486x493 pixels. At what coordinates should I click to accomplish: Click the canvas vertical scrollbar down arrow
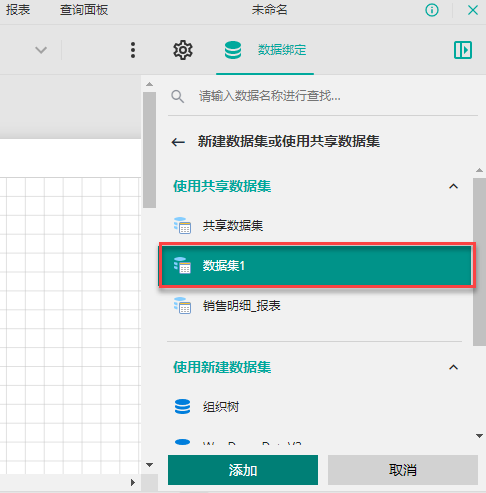click(x=149, y=465)
